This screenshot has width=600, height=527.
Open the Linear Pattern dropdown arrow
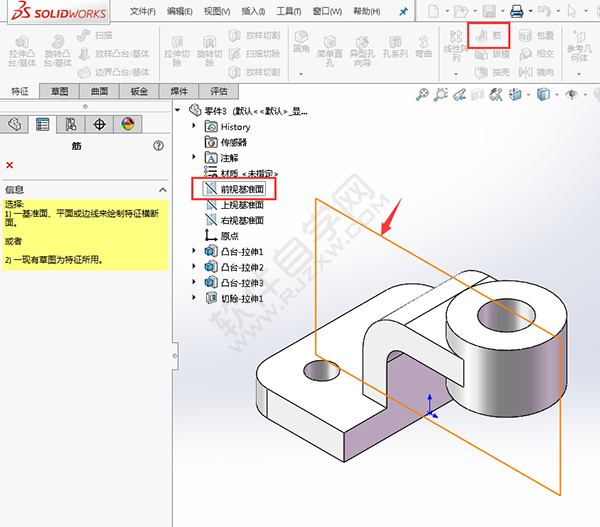[456, 73]
